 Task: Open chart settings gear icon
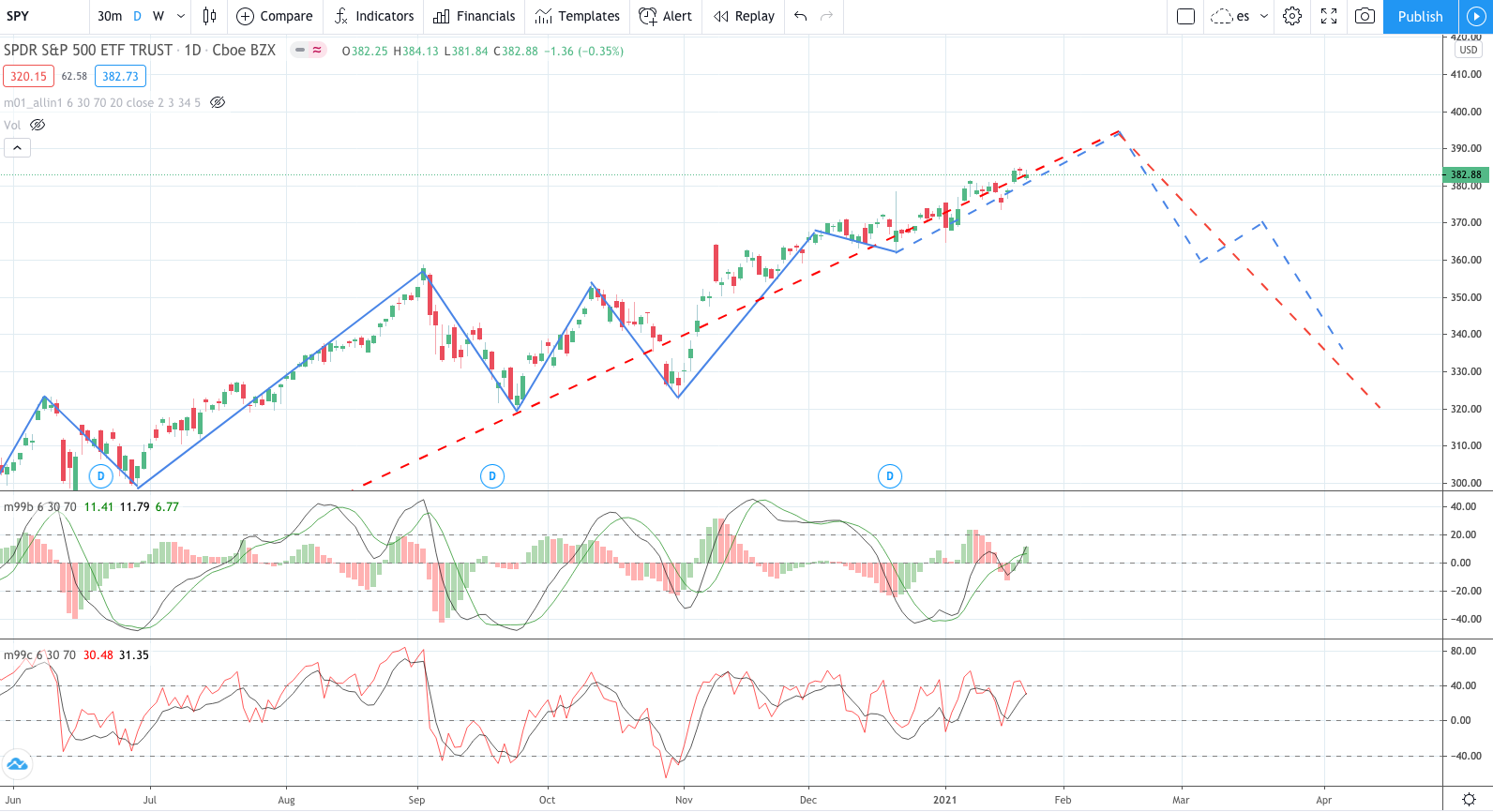pos(1292,16)
